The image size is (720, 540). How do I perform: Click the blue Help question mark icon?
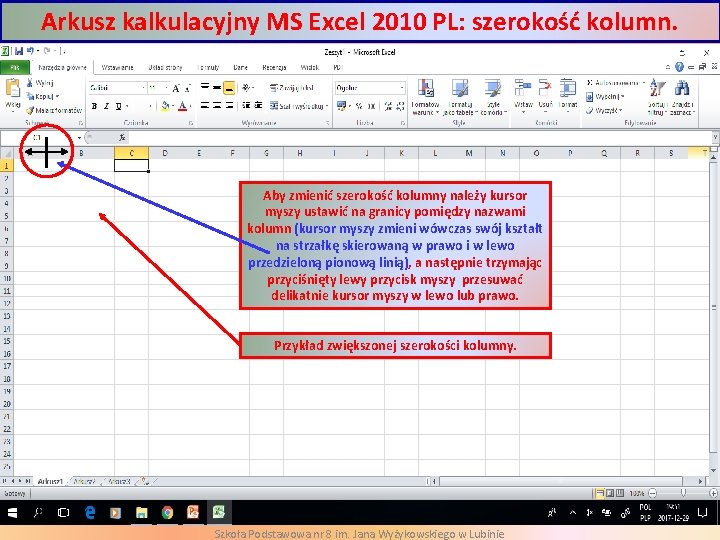[x=680, y=67]
